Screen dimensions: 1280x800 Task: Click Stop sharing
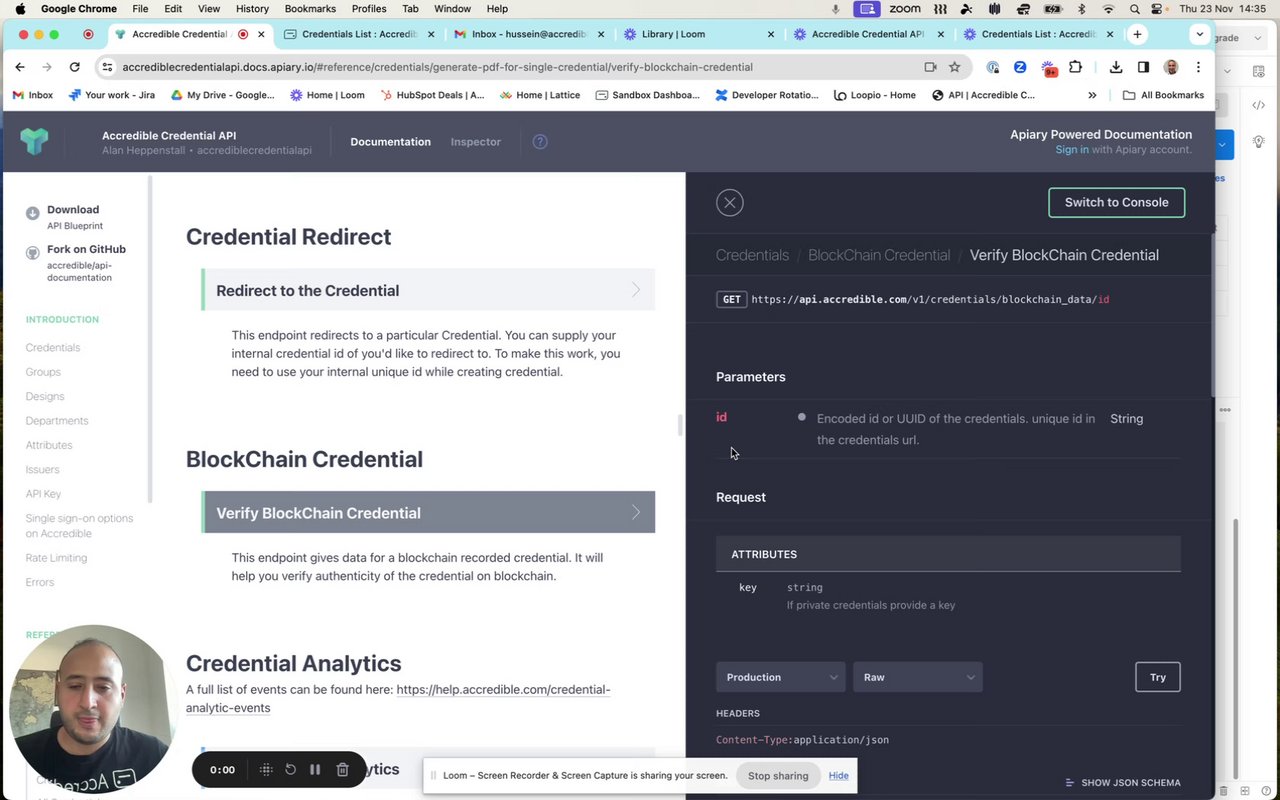[x=778, y=776]
